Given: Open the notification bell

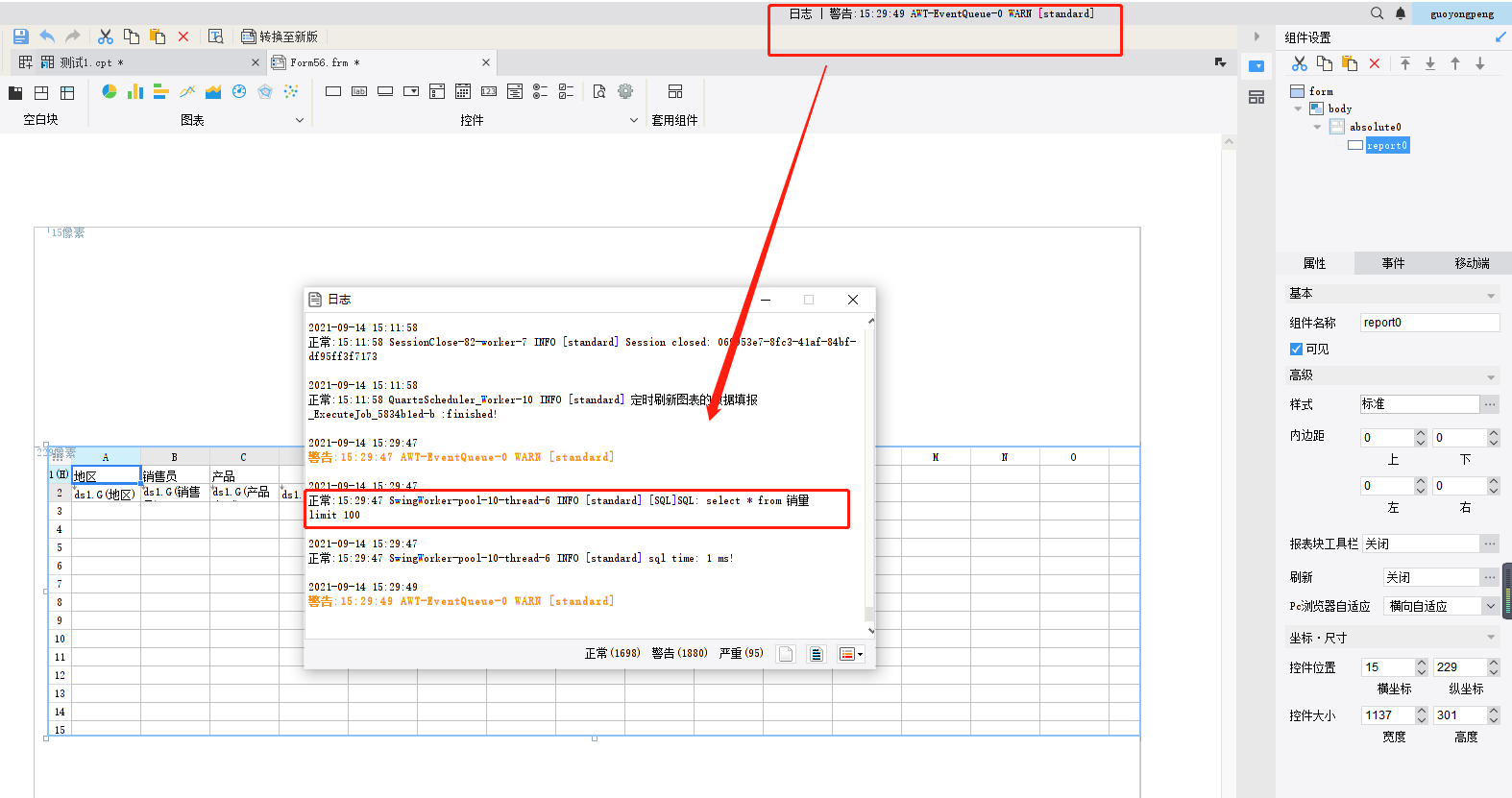Looking at the screenshot, I should (1401, 13).
